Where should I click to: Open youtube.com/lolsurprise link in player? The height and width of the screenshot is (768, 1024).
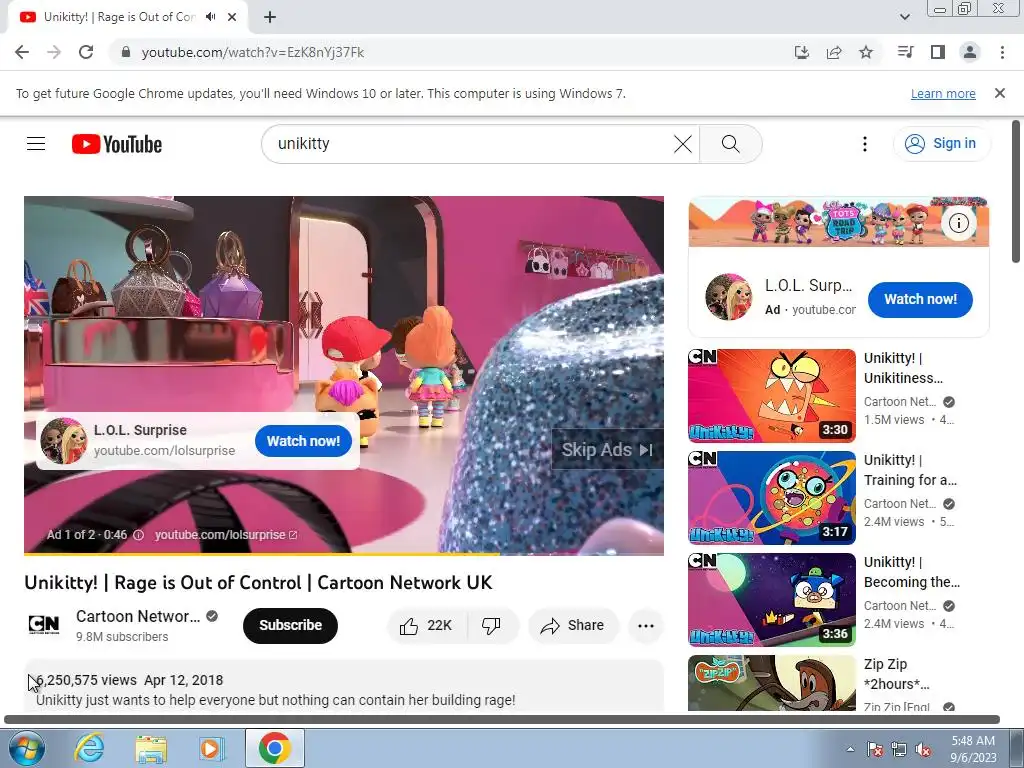(225, 535)
